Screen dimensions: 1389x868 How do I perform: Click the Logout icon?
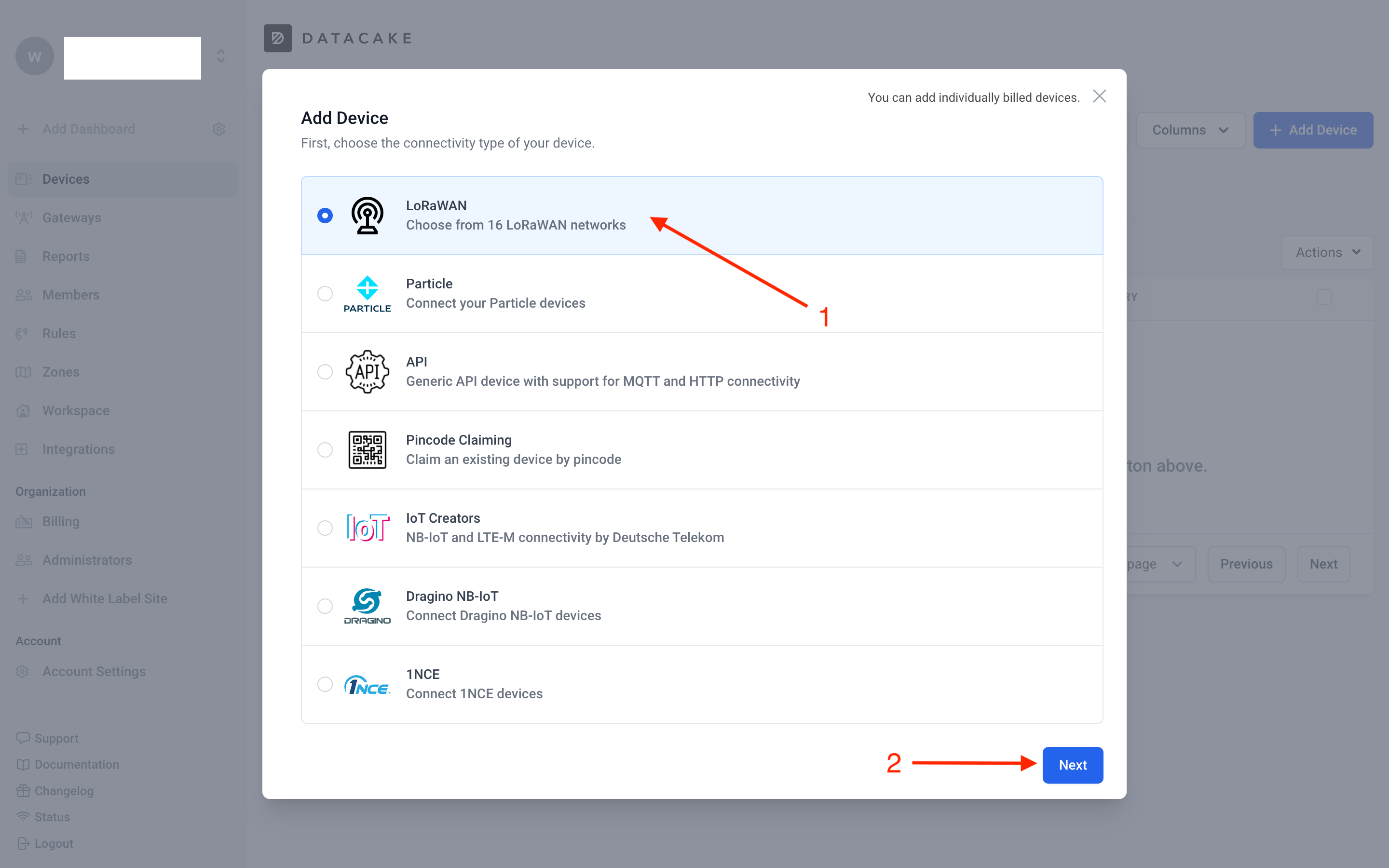pyautogui.click(x=23, y=843)
